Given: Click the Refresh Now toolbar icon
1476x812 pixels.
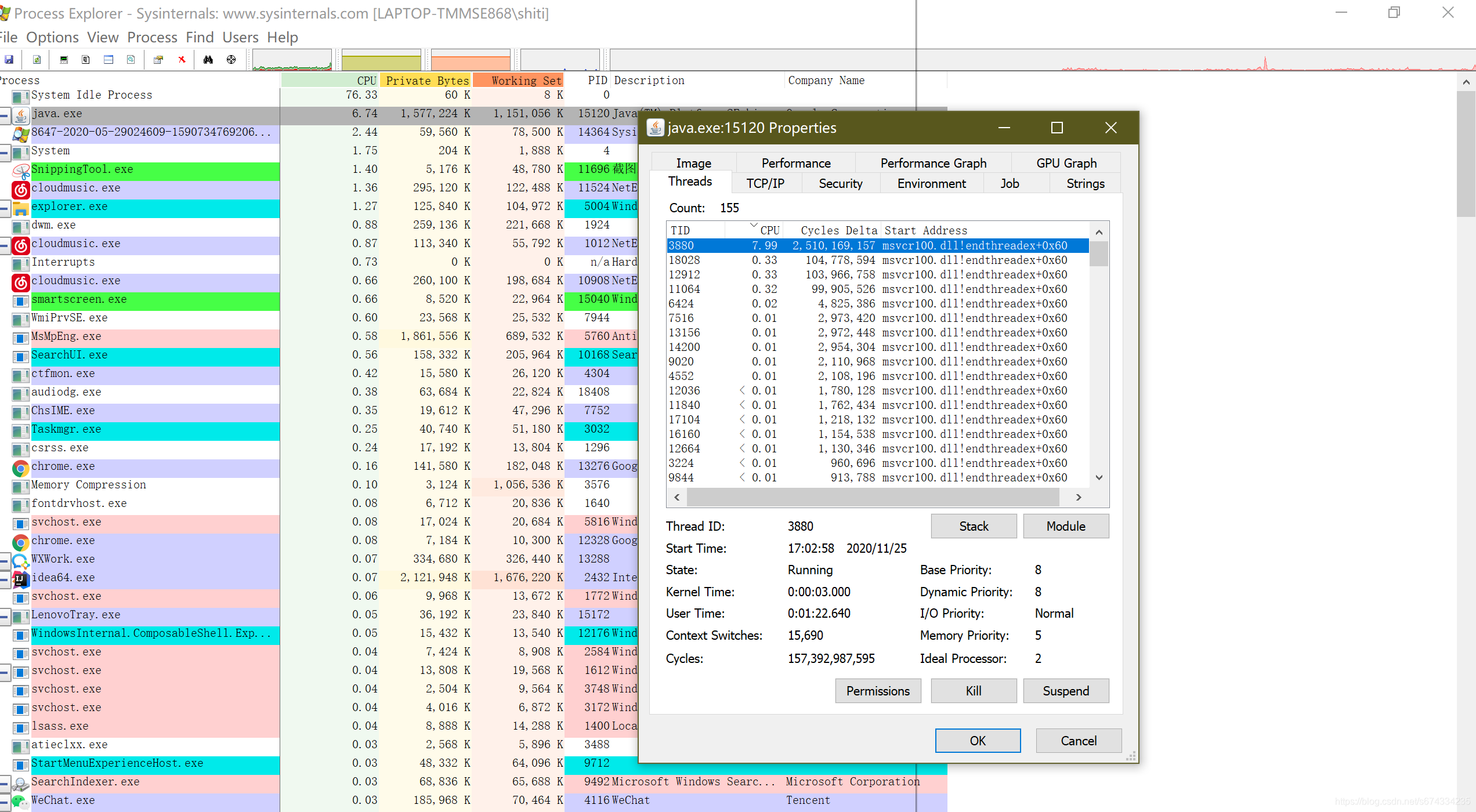Looking at the screenshot, I should 37,60.
